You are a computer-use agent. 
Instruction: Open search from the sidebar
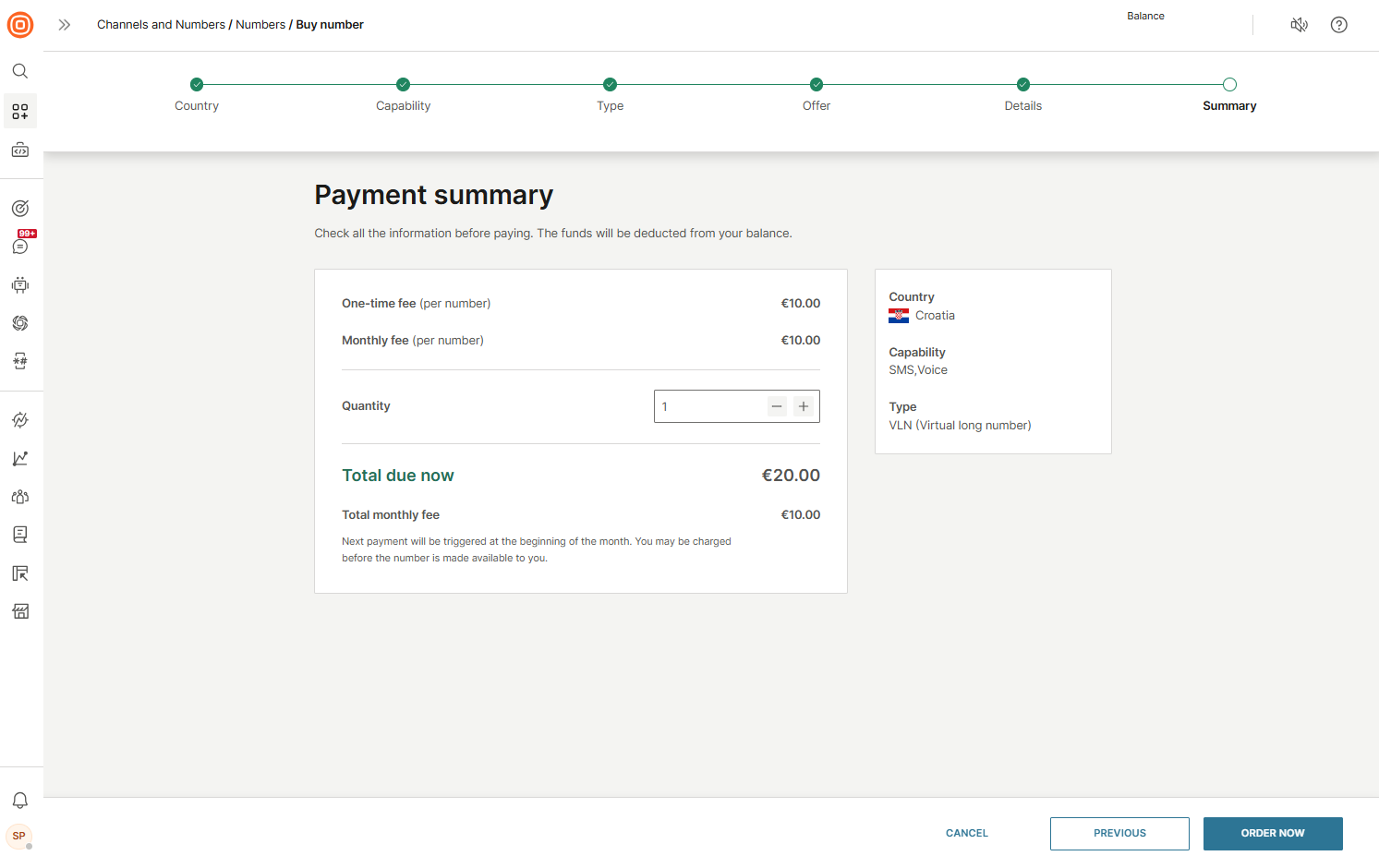coord(20,71)
